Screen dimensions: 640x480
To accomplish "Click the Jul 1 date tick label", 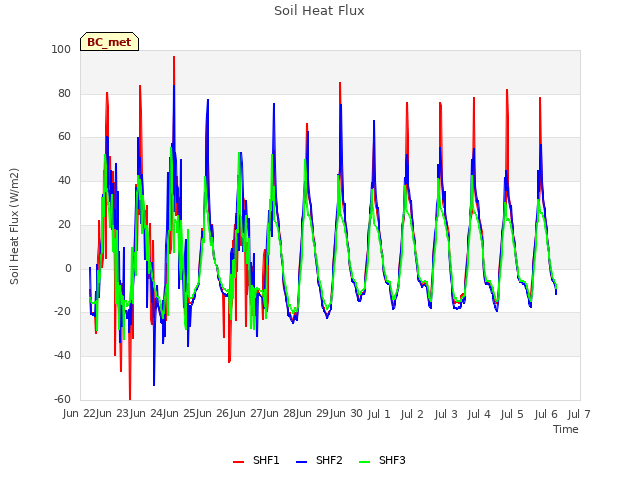I will tap(379, 415).
